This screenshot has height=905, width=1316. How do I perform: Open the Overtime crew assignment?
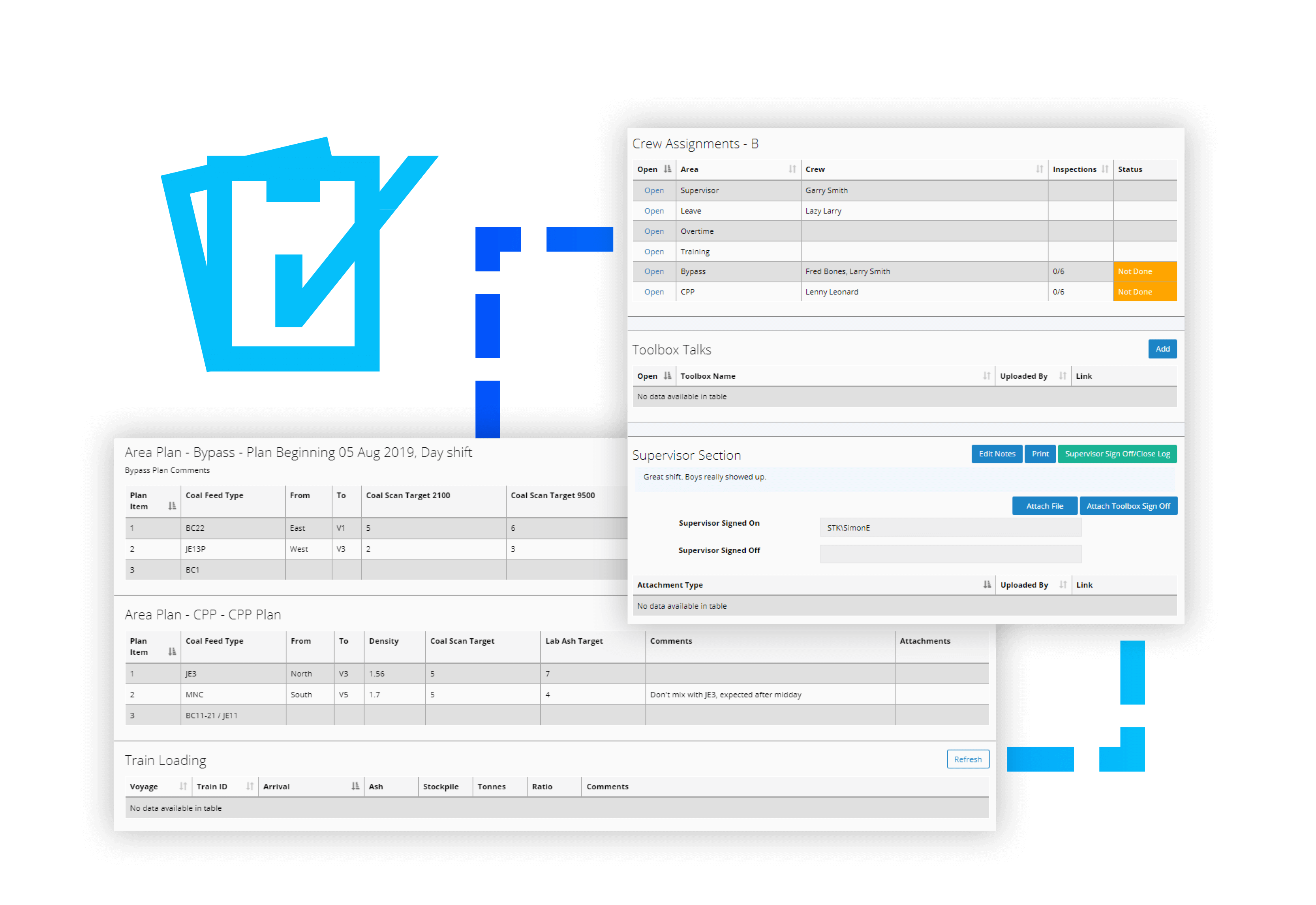click(x=654, y=231)
